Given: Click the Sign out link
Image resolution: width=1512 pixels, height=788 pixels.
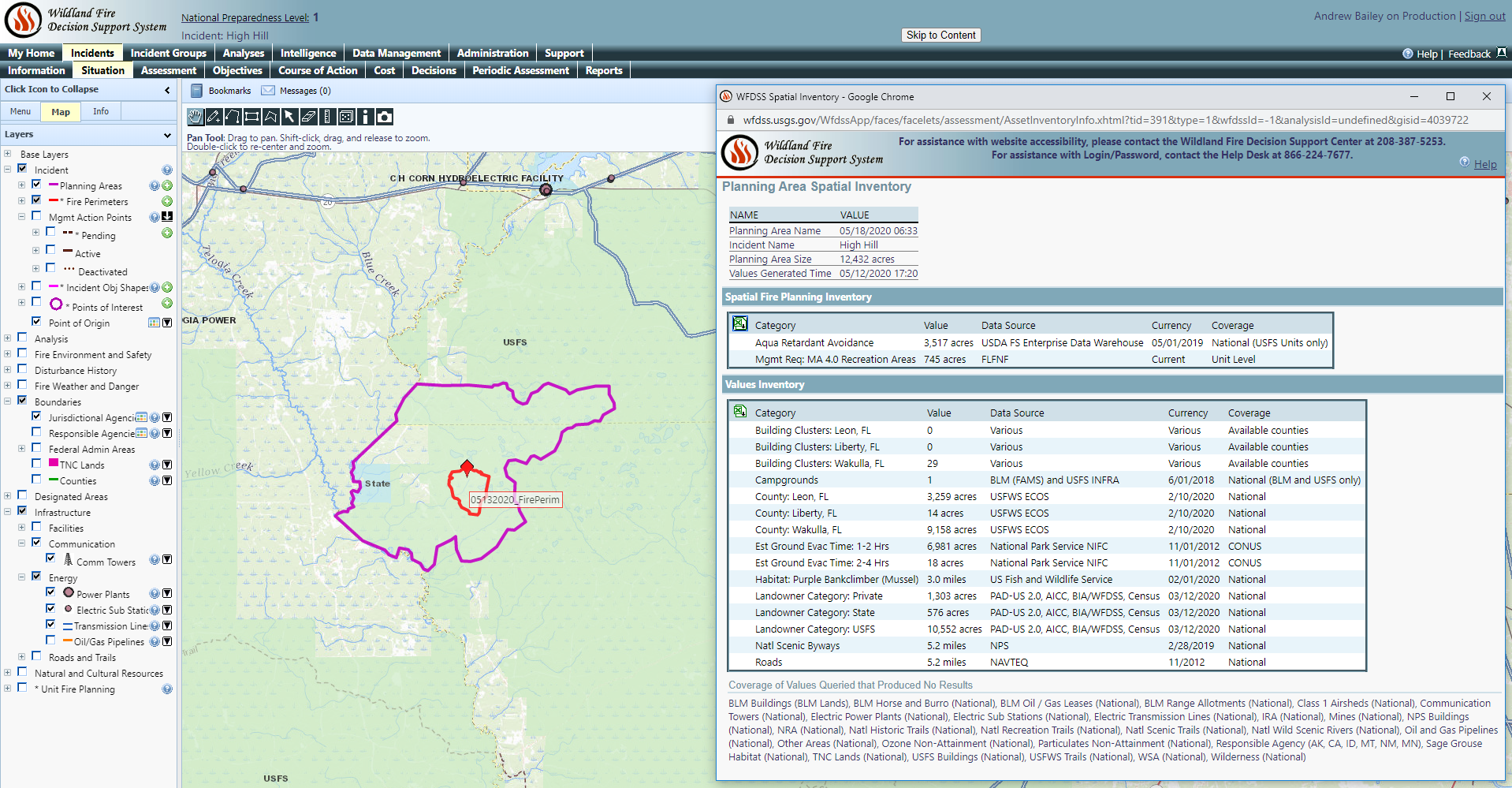Looking at the screenshot, I should click(x=1484, y=16).
